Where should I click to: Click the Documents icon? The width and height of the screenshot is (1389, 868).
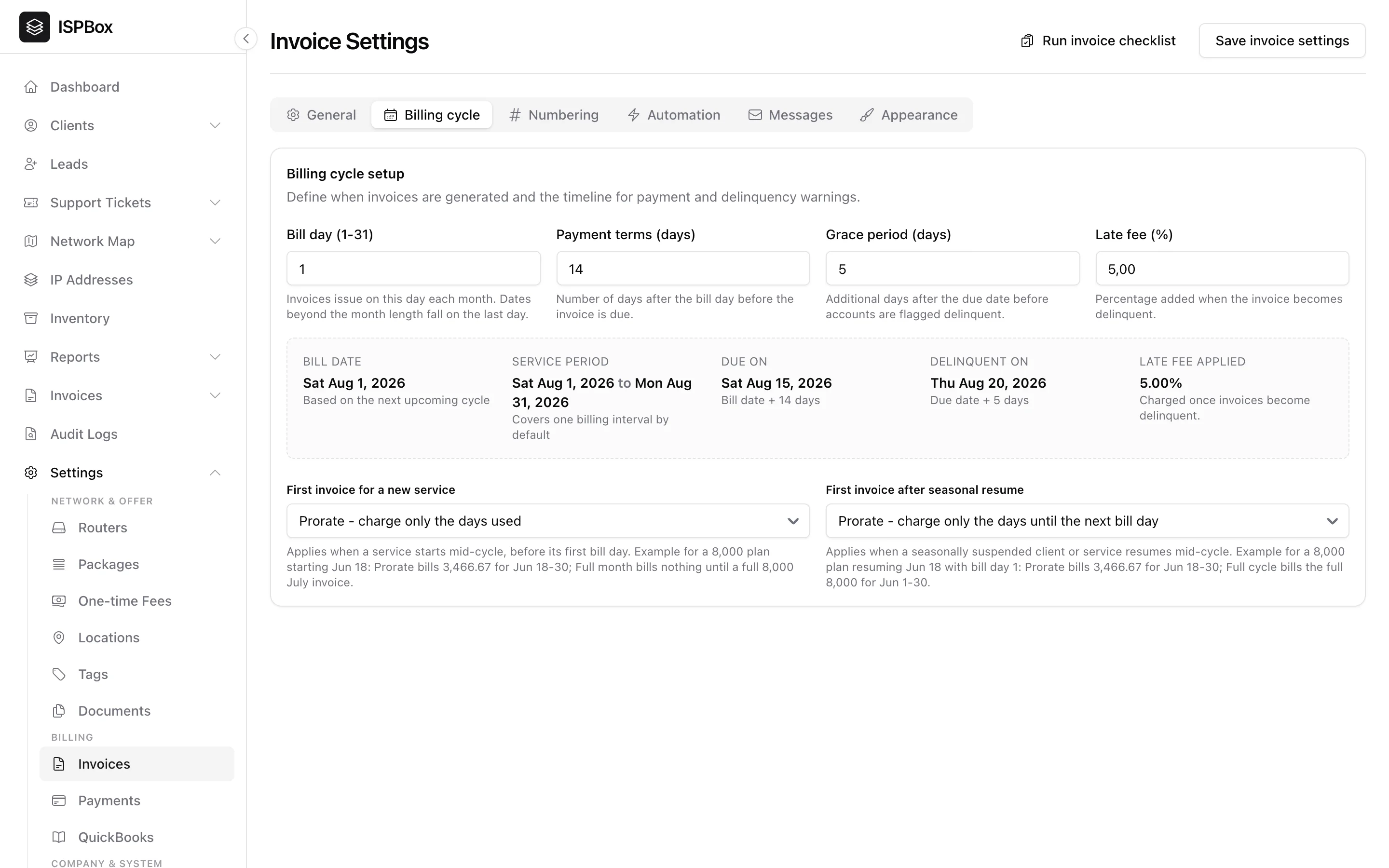coord(58,711)
